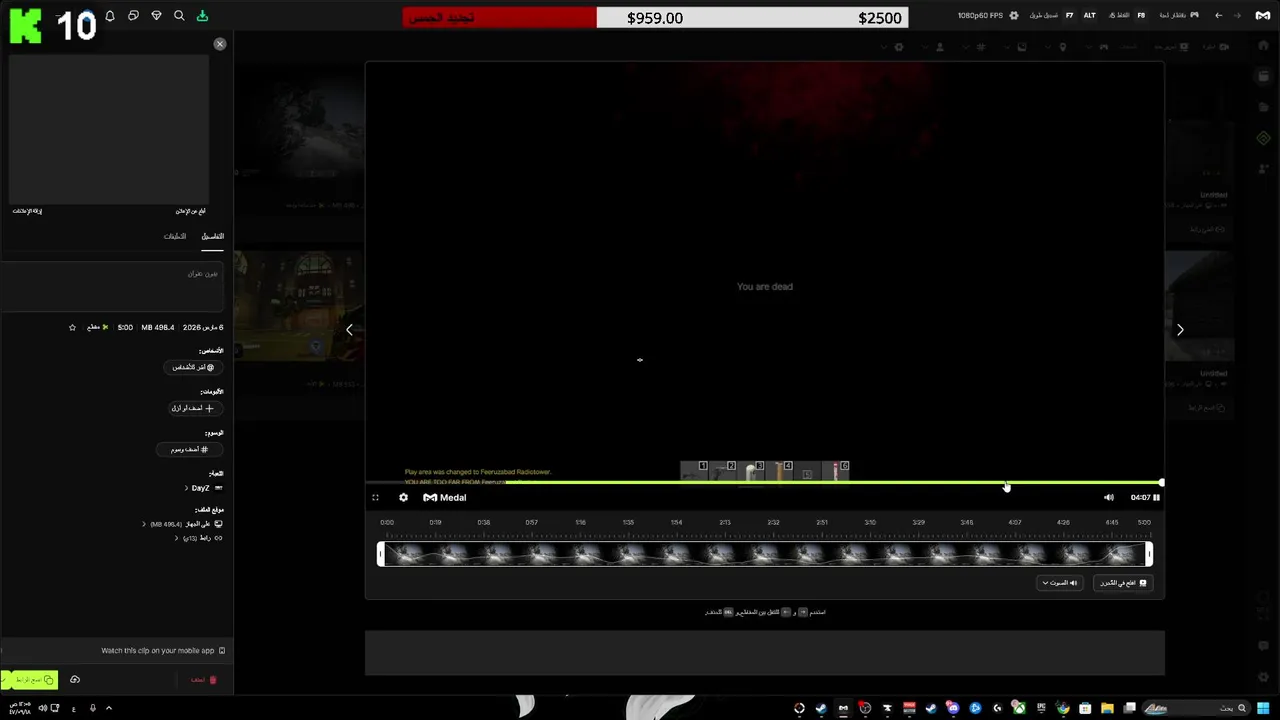This screenshot has width=1280, height=720.
Task: Click the Medal logo in the title bar
Action: (x=1263, y=15)
